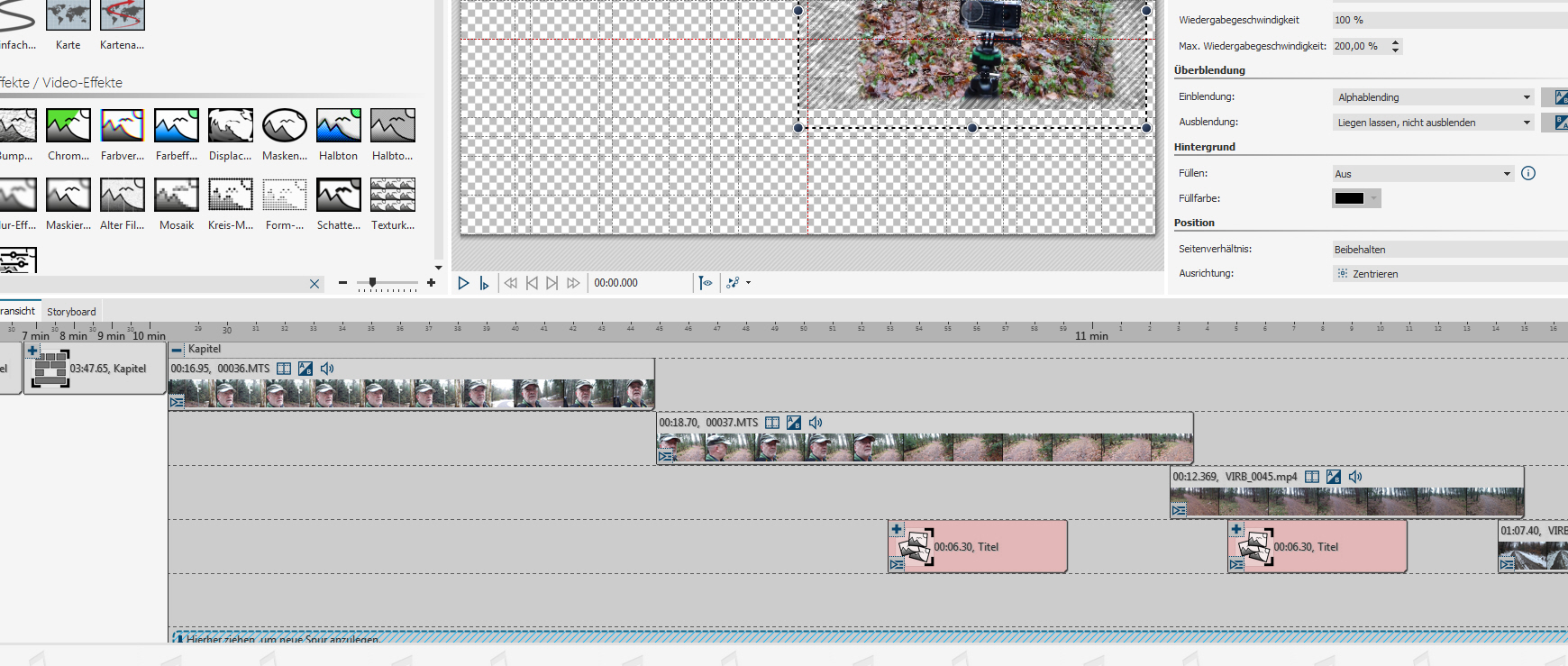1568x666 pixels.
Task: Open info icon beside the Füllen field
Action: (x=1528, y=173)
